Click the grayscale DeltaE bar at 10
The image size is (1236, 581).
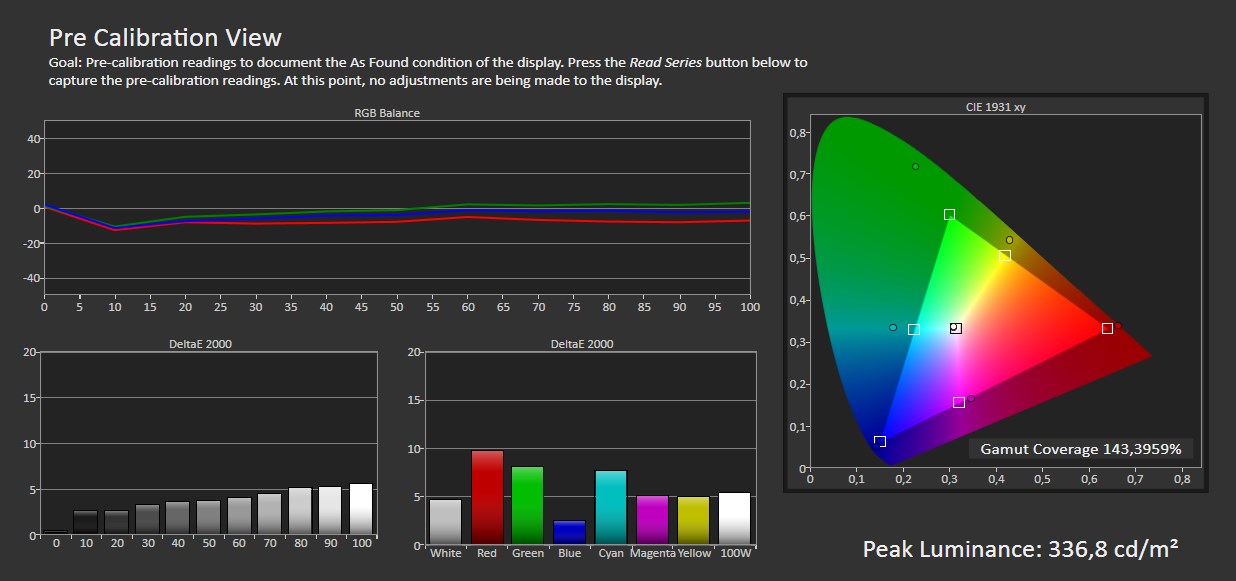click(86, 522)
